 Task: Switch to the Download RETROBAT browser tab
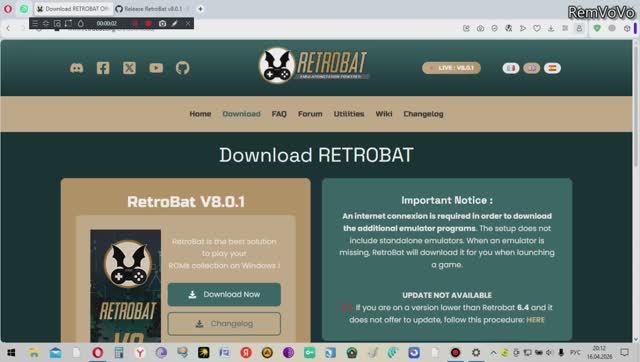[73, 9]
